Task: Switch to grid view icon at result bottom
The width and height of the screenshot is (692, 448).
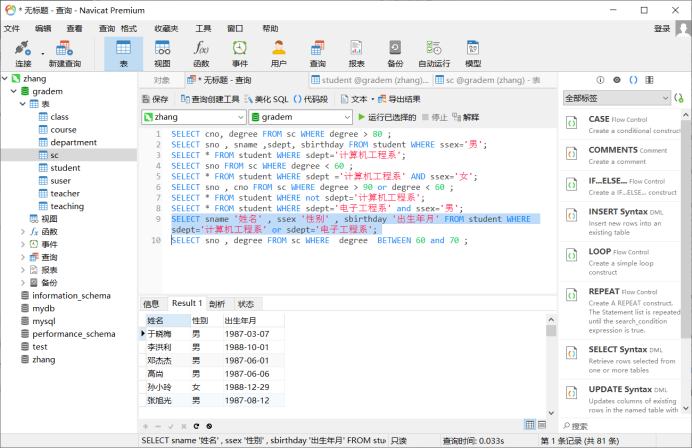Action: click(530, 425)
